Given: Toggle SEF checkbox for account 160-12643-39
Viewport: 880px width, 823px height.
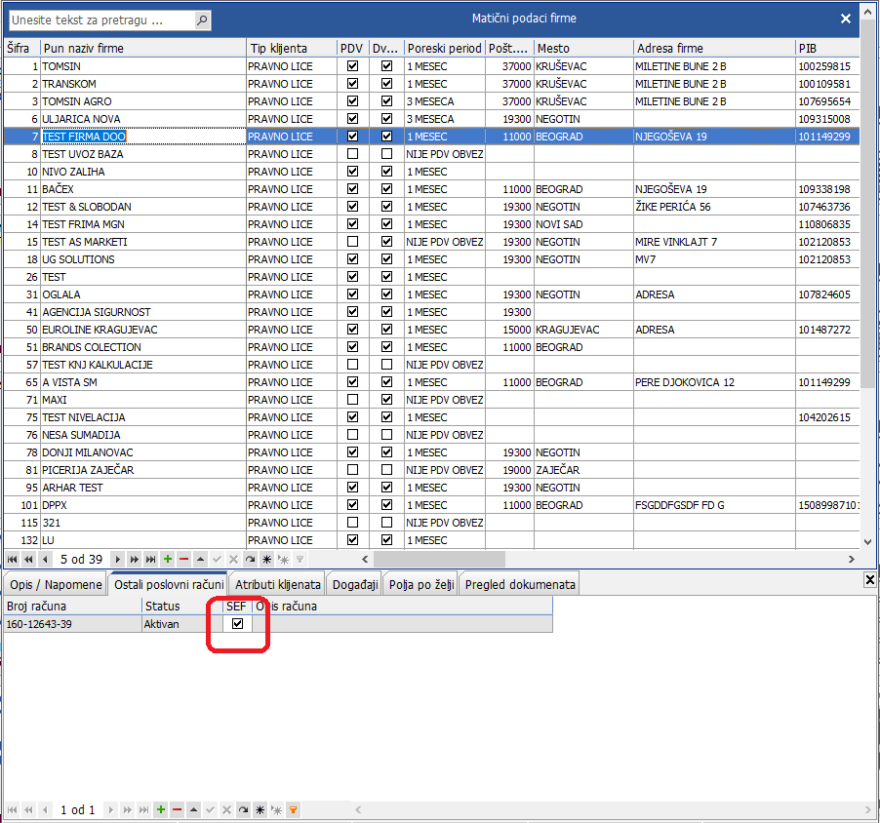Looking at the screenshot, I should [237, 623].
